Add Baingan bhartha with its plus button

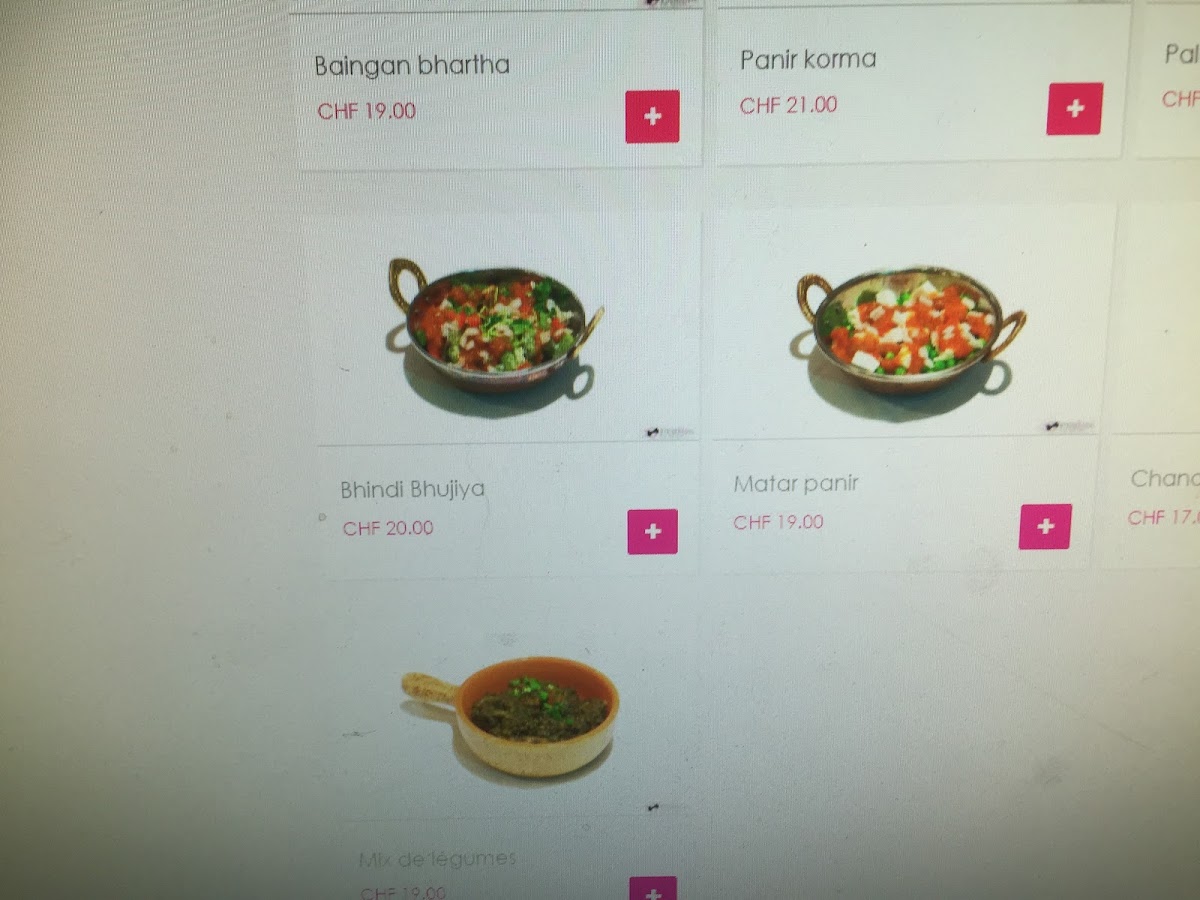653,117
